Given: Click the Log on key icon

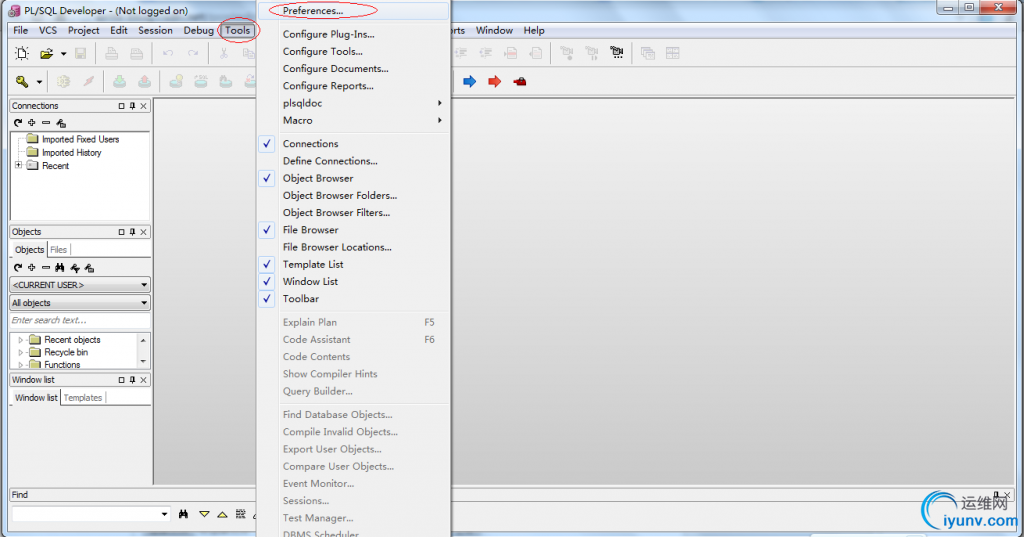Looking at the screenshot, I should pos(22,82).
